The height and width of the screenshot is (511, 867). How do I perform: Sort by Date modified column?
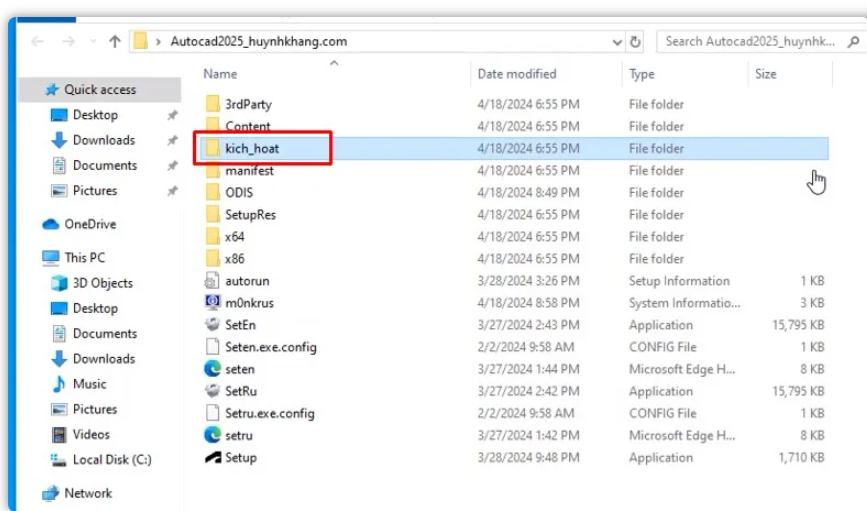518,74
